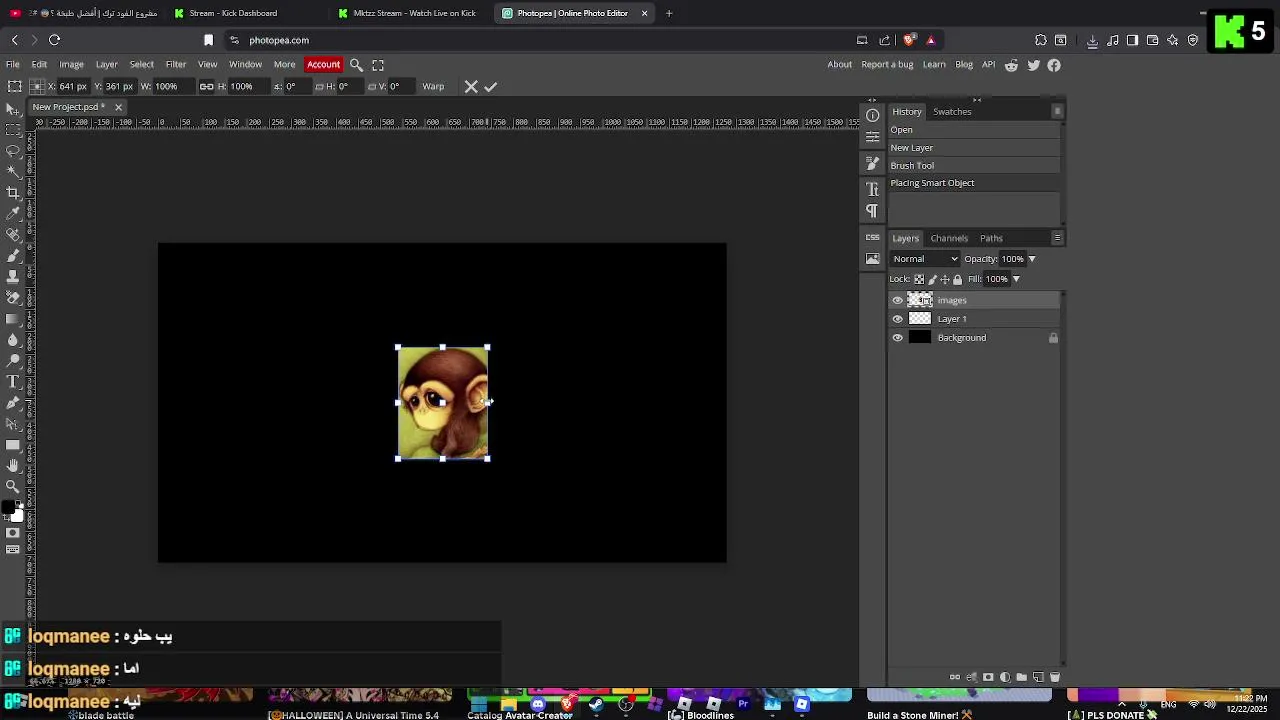Expand the Opacity slider arrow
1280x720 pixels.
point(1032,259)
